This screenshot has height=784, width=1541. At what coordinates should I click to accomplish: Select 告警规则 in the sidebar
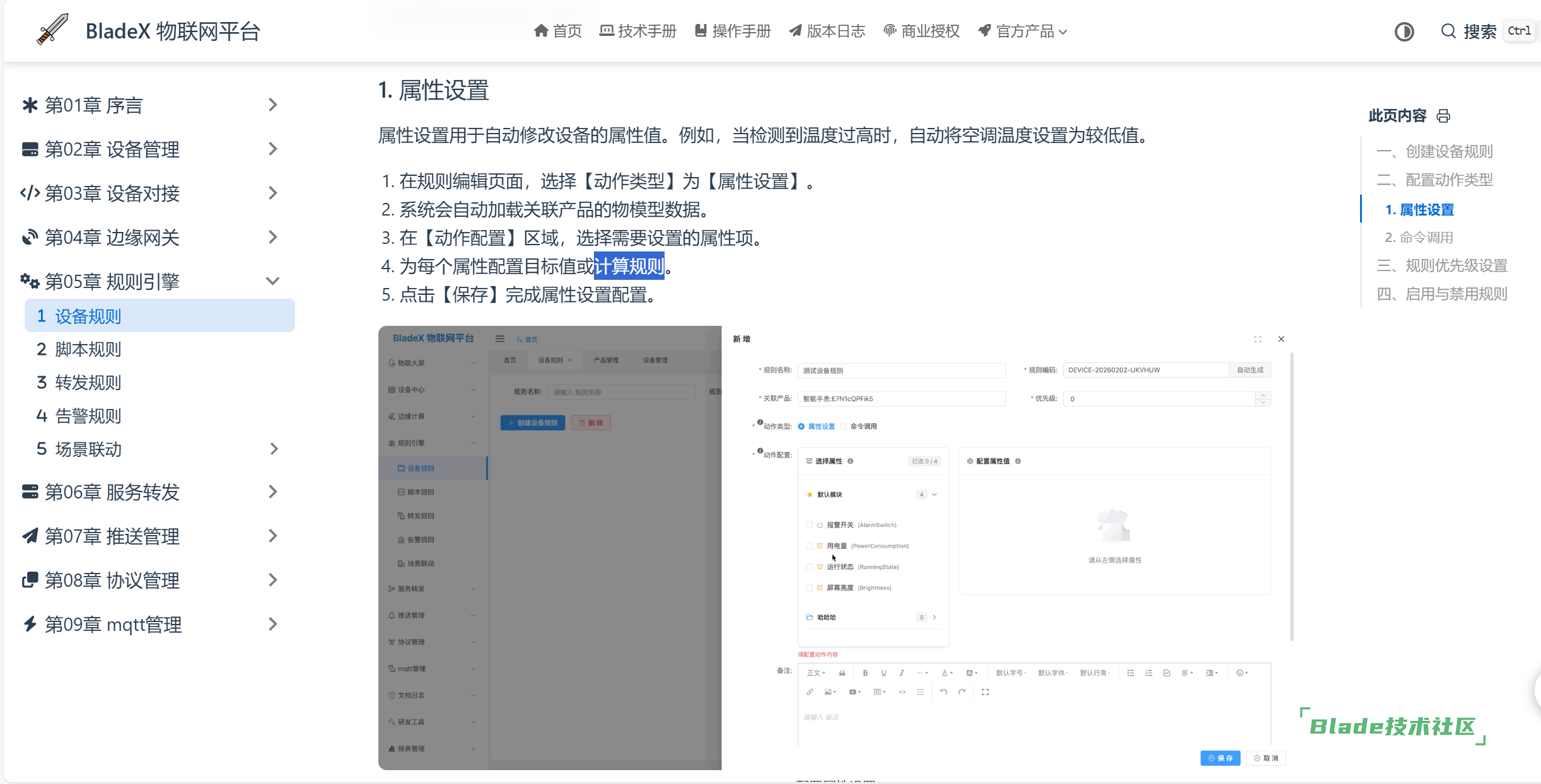[88, 416]
